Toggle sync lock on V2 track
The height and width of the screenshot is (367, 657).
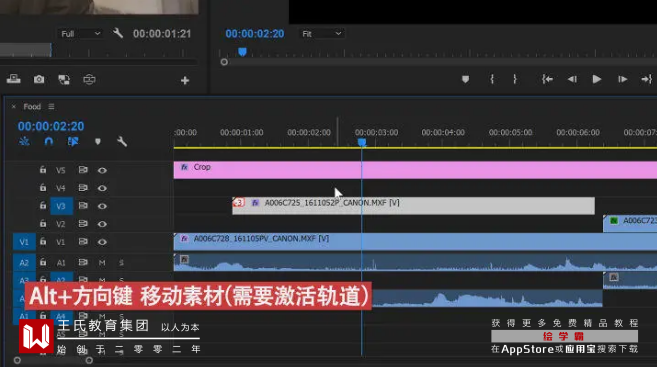[83, 224]
